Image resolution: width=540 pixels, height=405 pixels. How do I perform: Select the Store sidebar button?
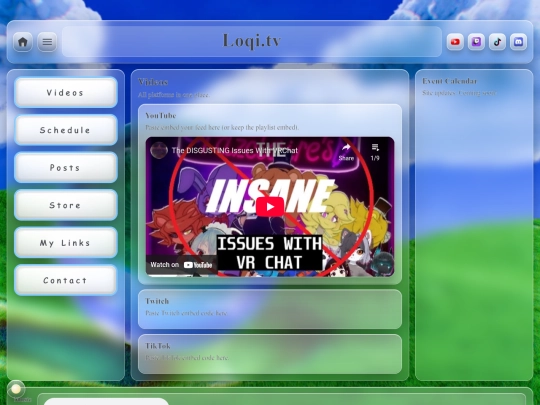[x=66, y=205]
